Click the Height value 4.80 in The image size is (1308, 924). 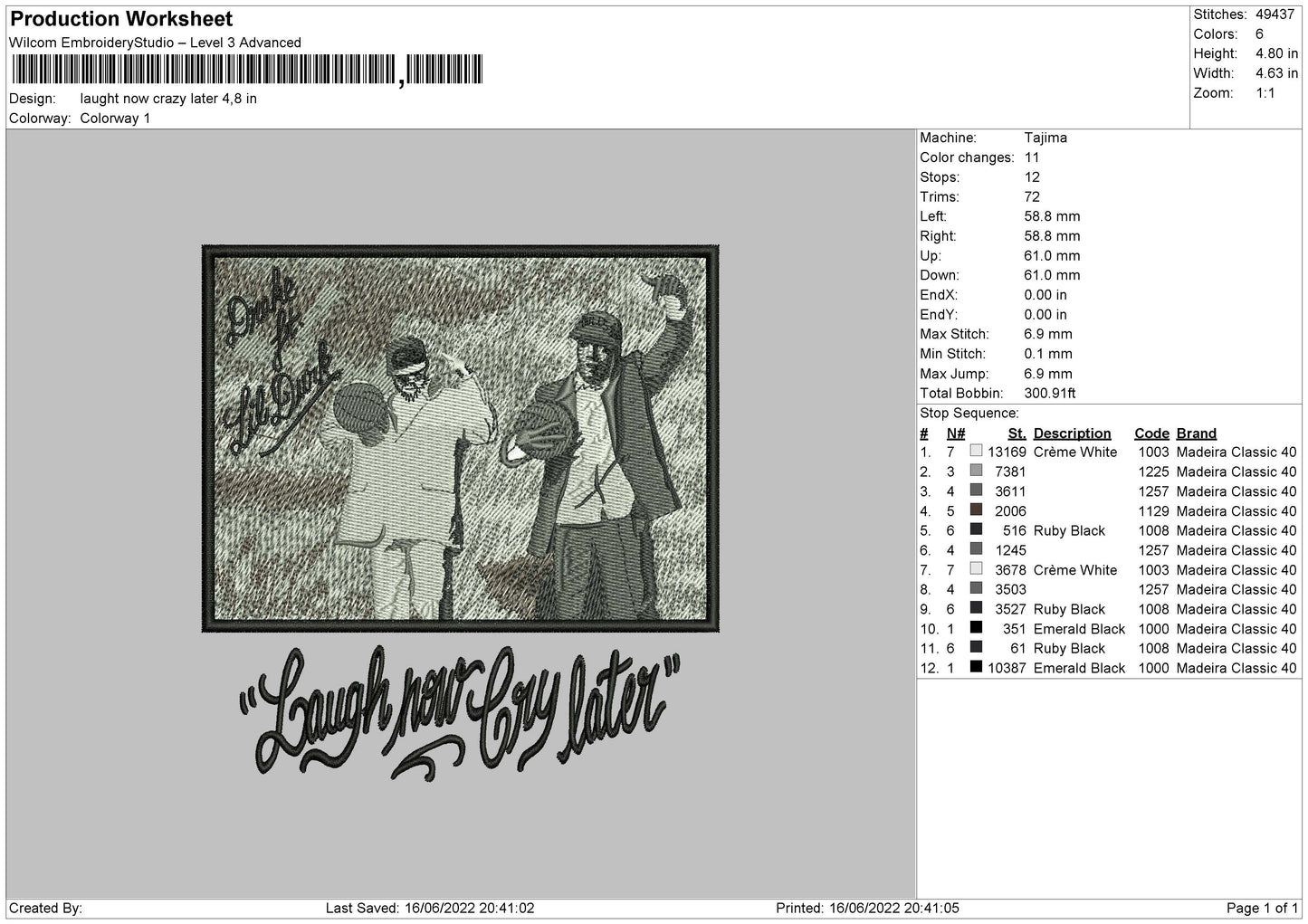pyautogui.click(x=1276, y=54)
